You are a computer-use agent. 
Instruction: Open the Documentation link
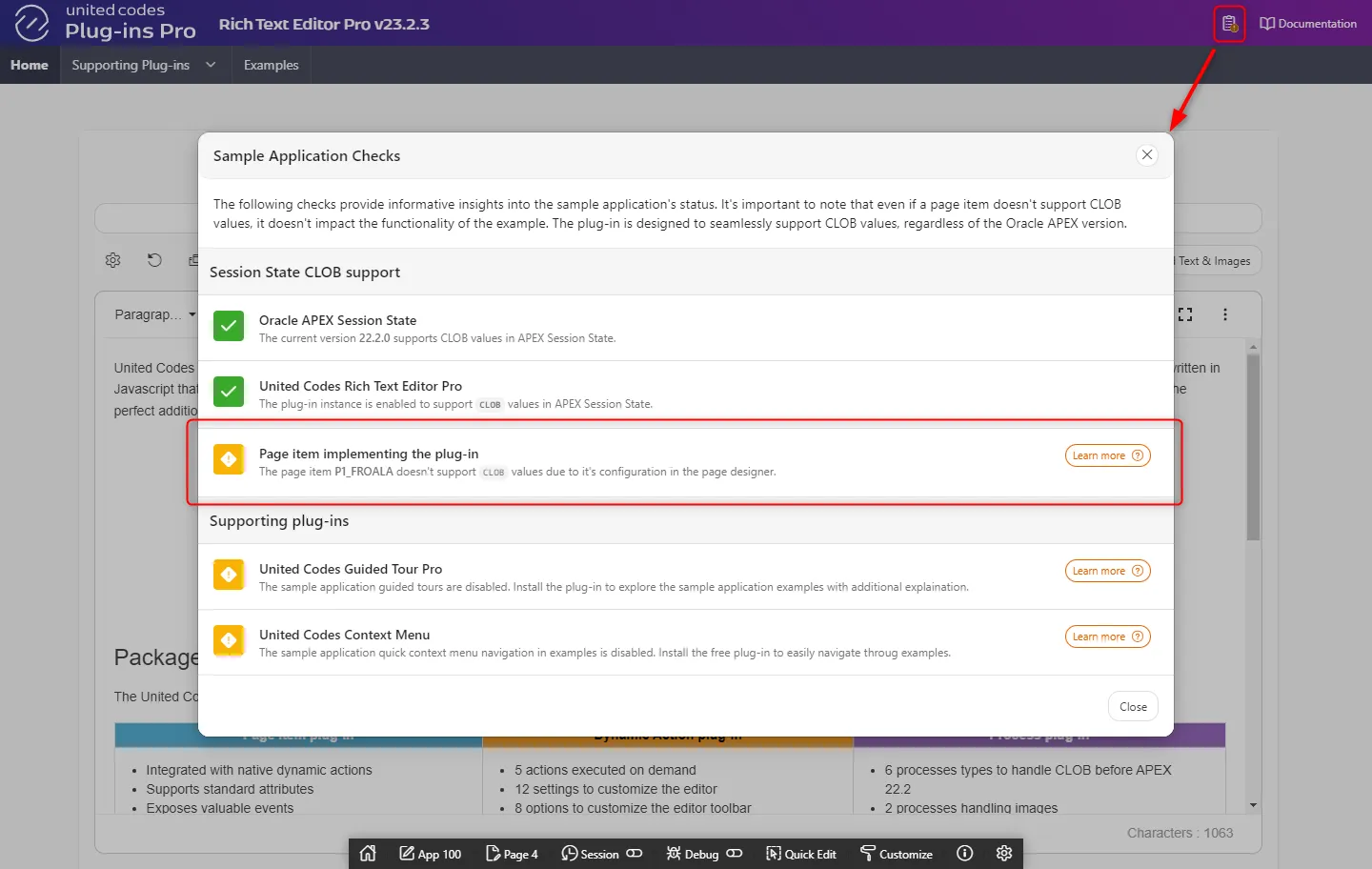tap(1308, 24)
